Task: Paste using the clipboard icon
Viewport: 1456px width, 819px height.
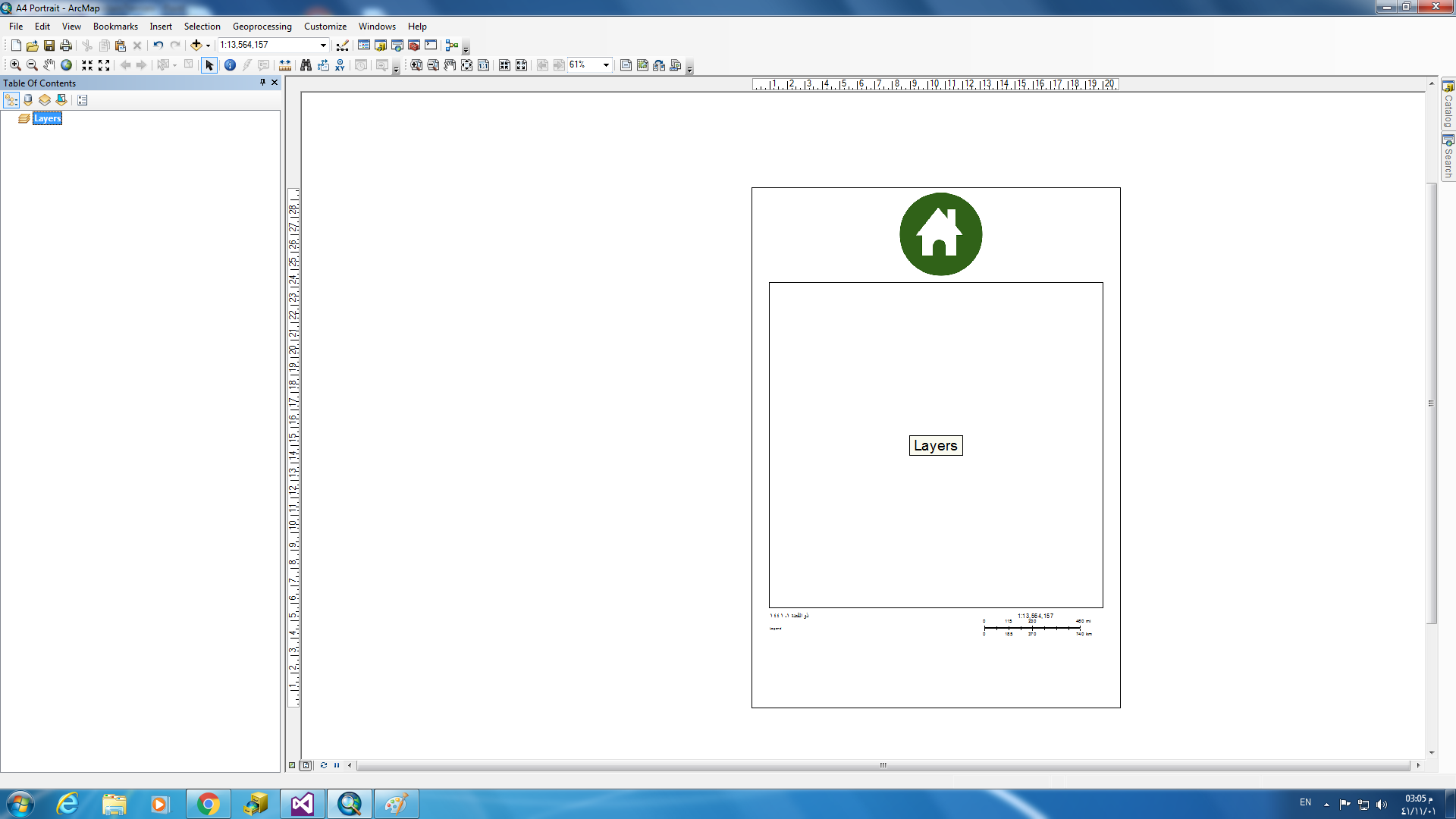Action: (121, 45)
